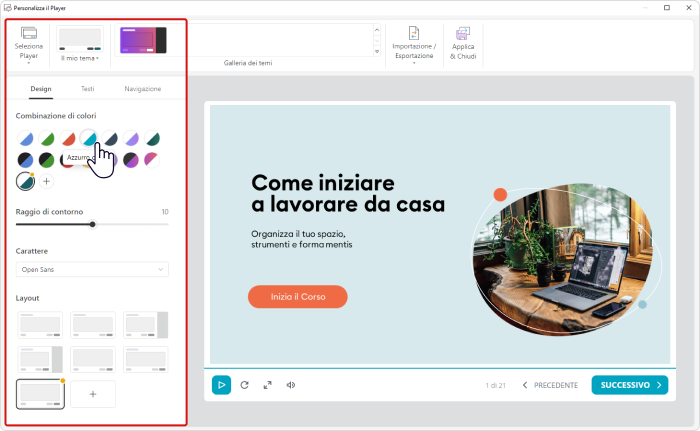Click the Raggio di contorno slider handle
The image size is (700, 431).
pyautogui.click(x=92, y=224)
